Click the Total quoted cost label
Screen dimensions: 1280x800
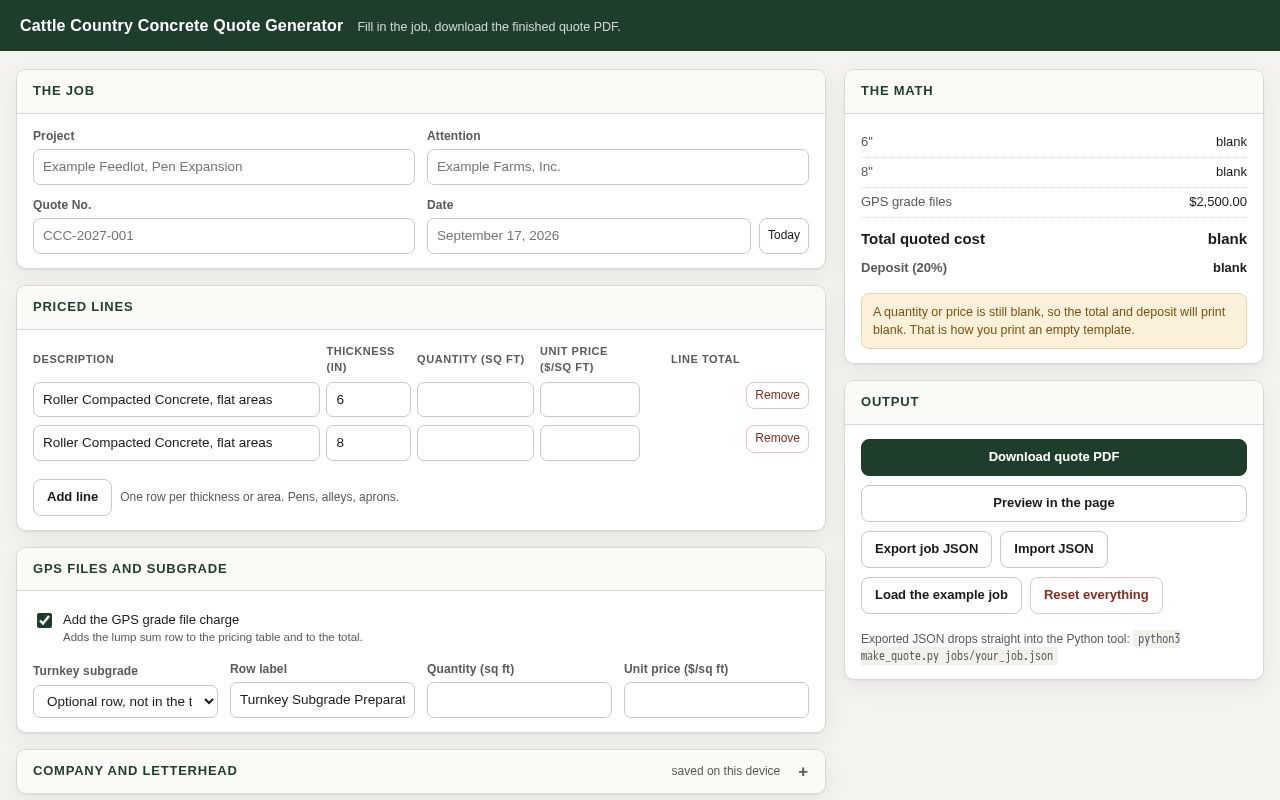click(923, 239)
